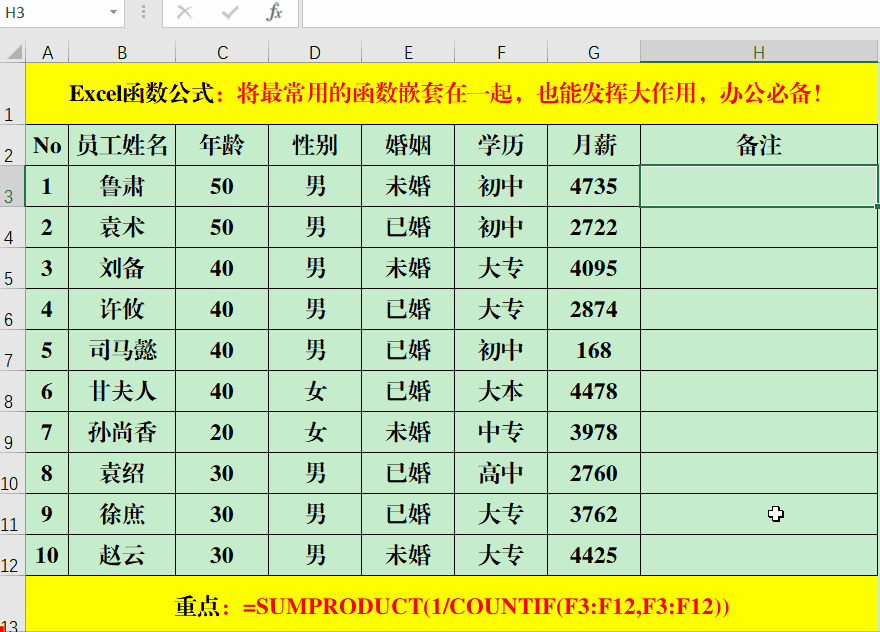
Task: Click salary cell 4478
Action: click(x=594, y=391)
